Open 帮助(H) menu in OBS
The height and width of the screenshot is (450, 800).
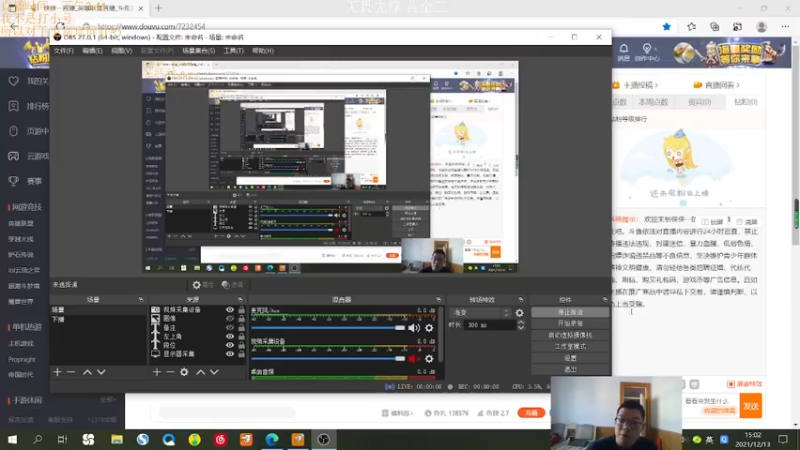pyautogui.click(x=263, y=51)
